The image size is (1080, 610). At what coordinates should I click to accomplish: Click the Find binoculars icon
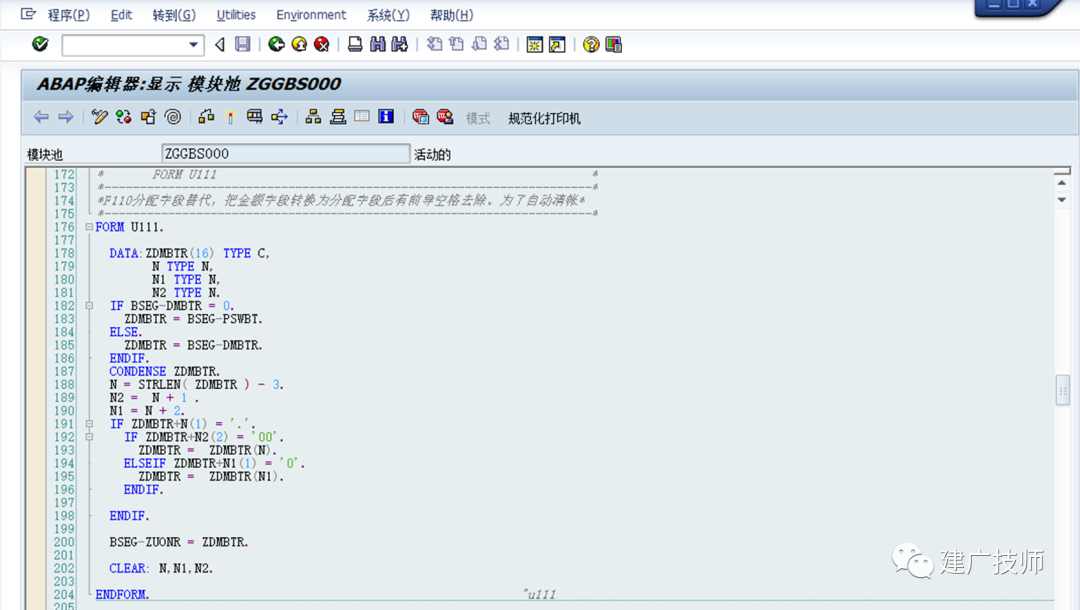coord(377,45)
